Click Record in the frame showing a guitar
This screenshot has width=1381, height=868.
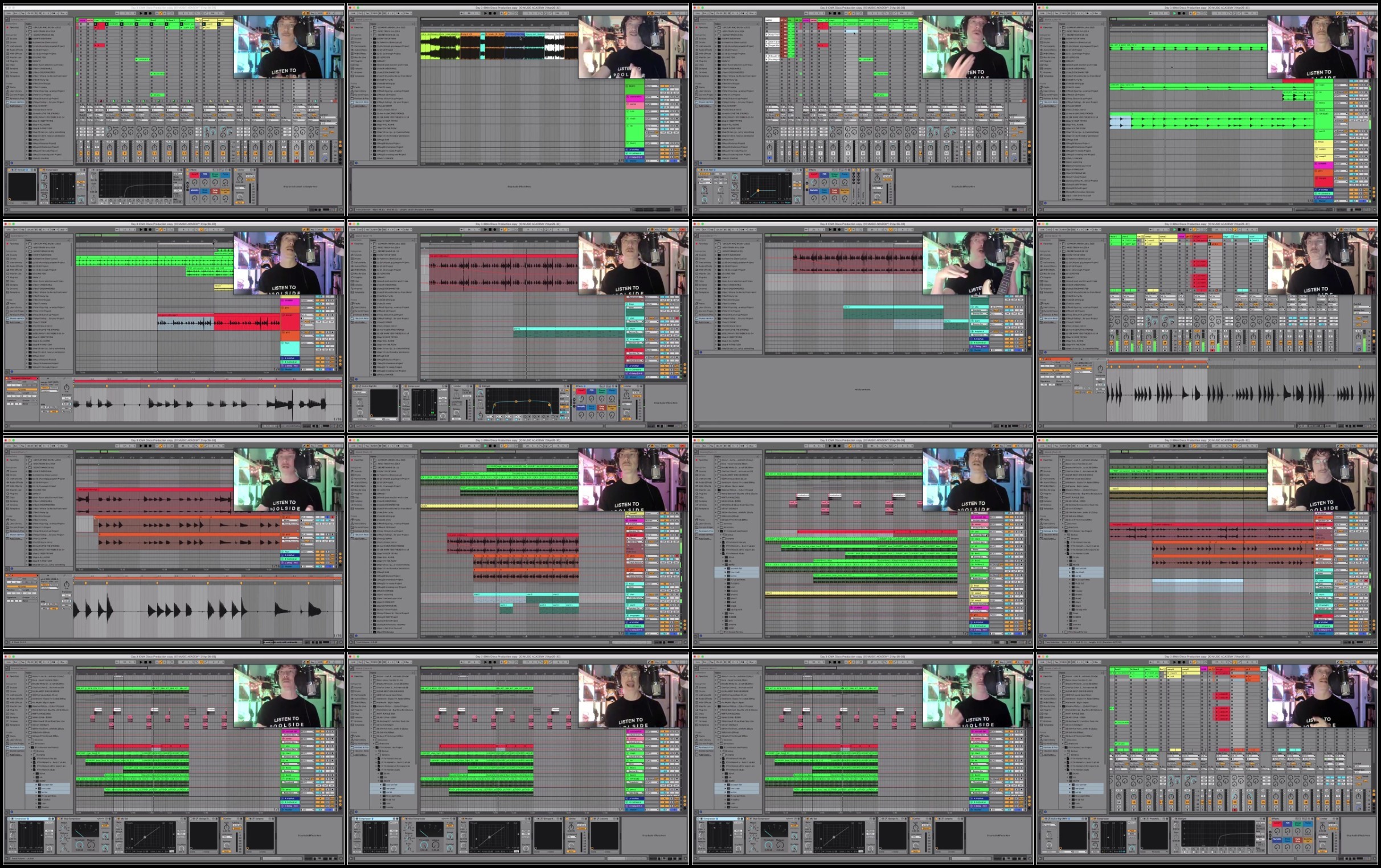[839, 230]
